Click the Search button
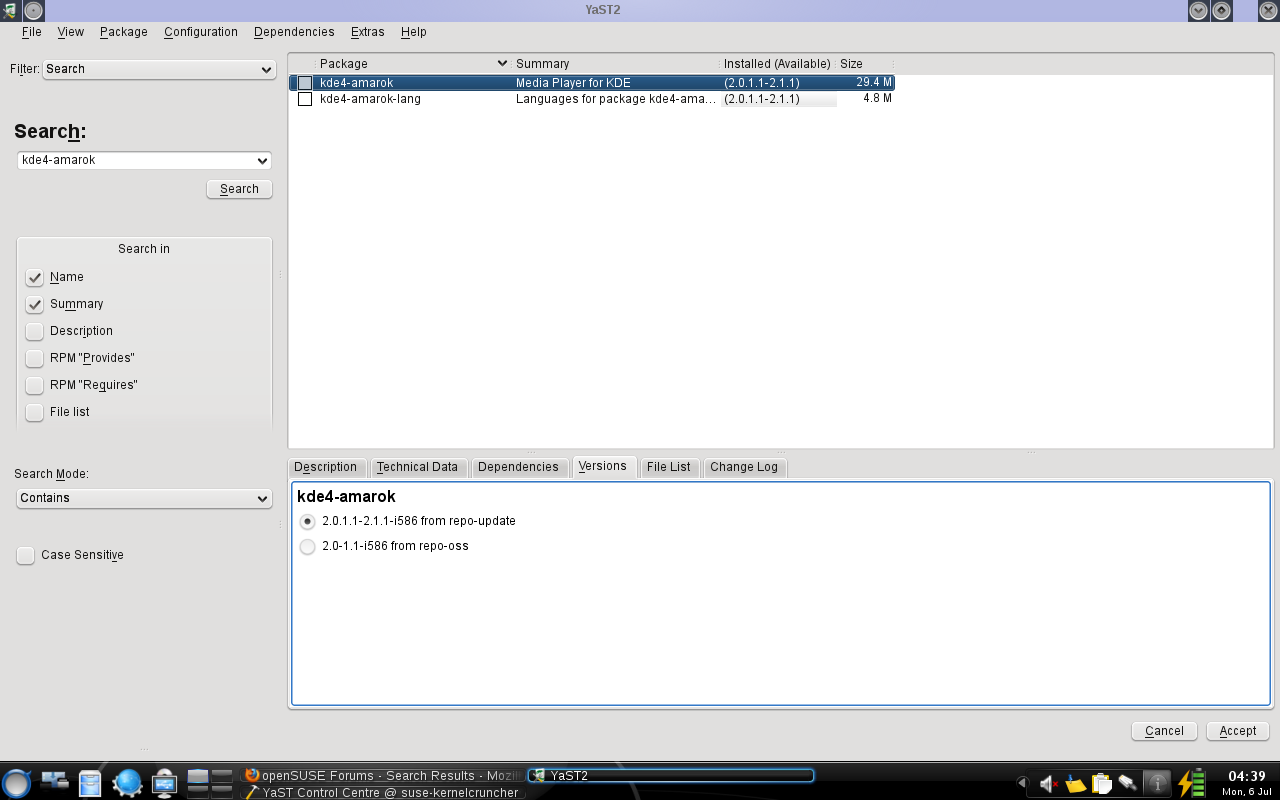Image resolution: width=1280 pixels, height=800 pixels. (239, 189)
